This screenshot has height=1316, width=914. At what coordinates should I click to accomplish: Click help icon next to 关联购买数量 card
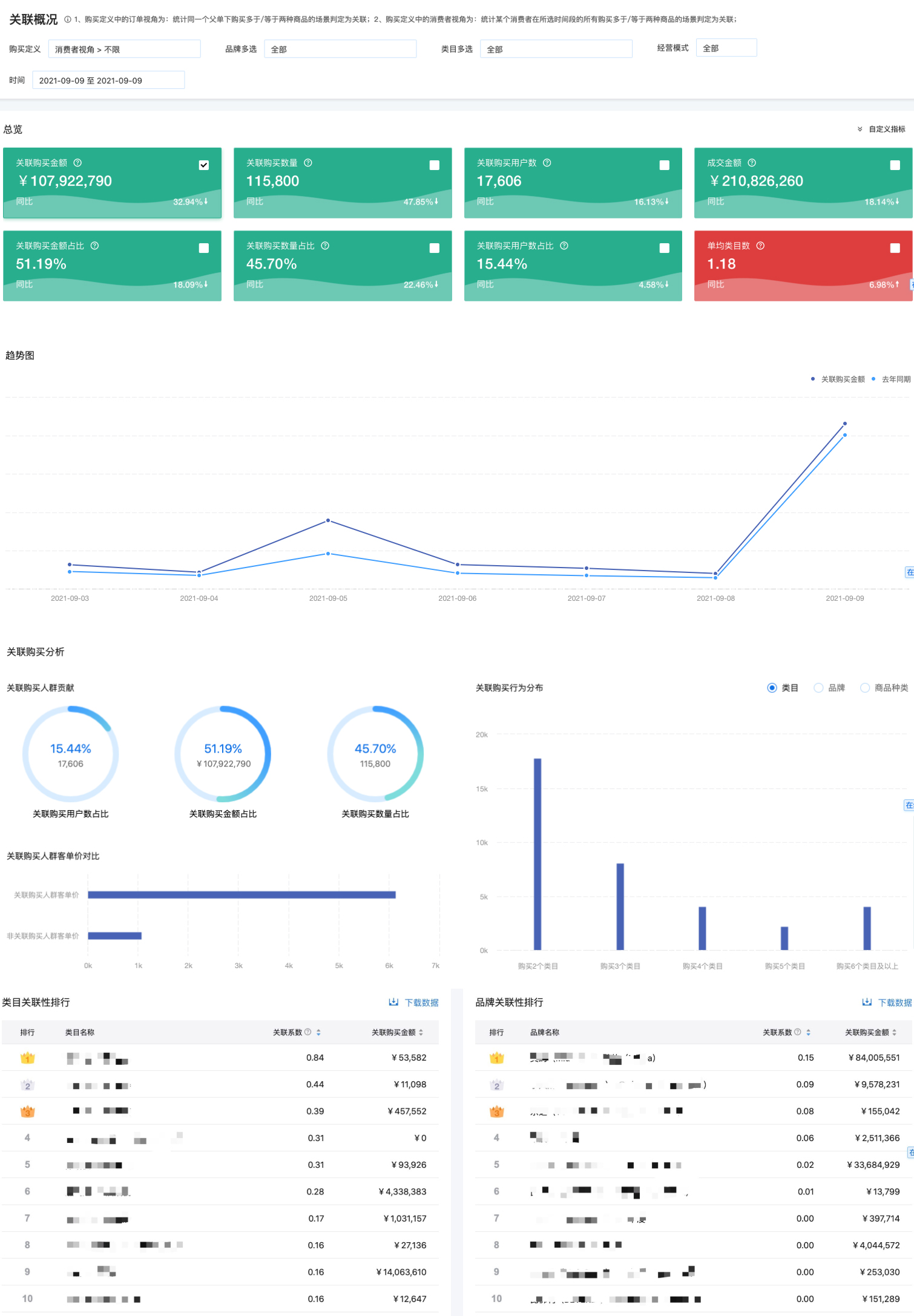308,163
